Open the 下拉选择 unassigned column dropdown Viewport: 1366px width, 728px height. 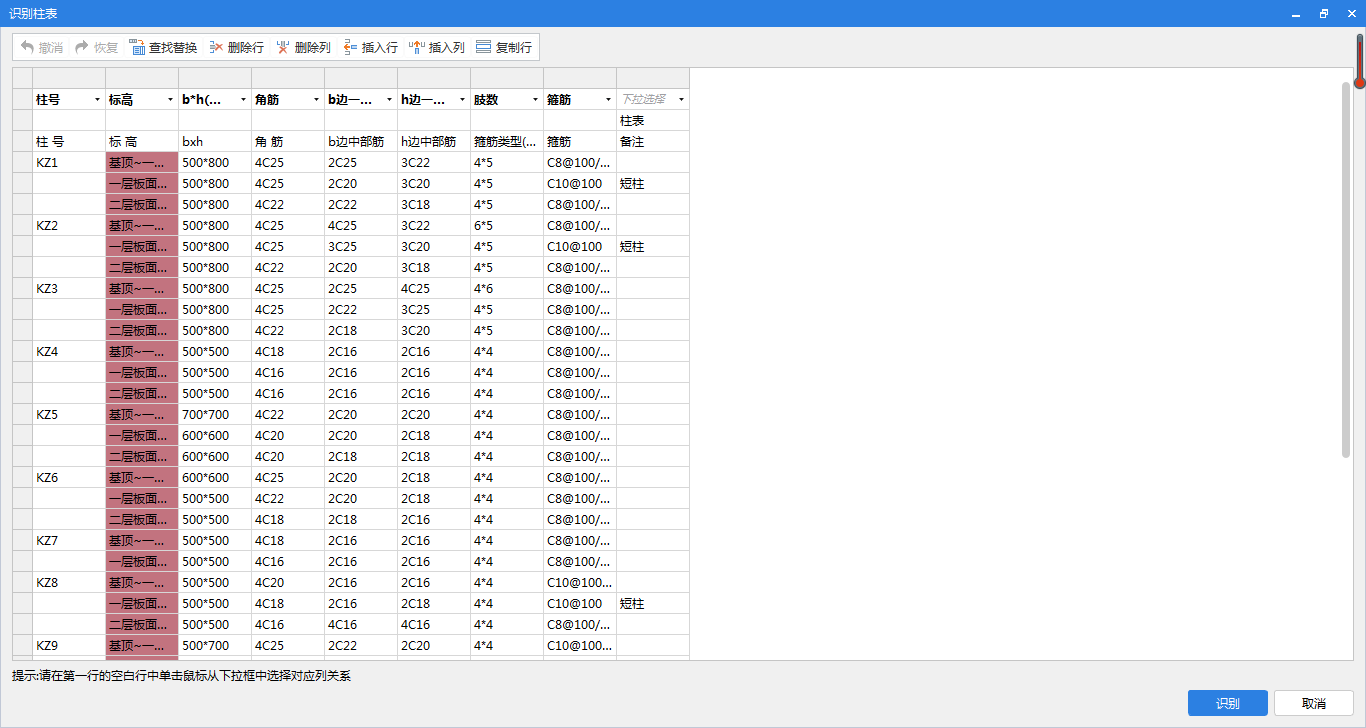point(681,100)
